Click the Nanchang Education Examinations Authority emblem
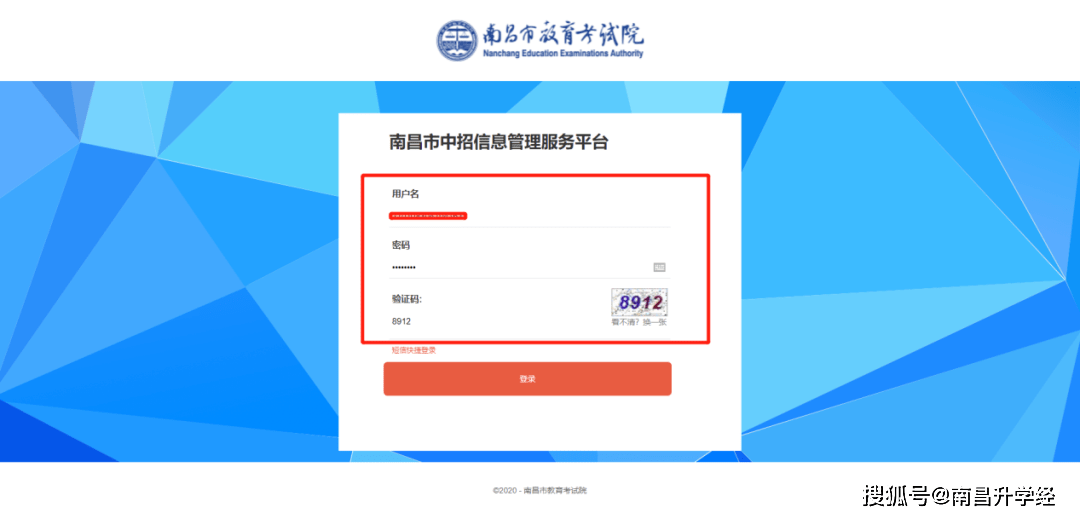Viewport: 1080px width, 519px height. (x=457, y=41)
